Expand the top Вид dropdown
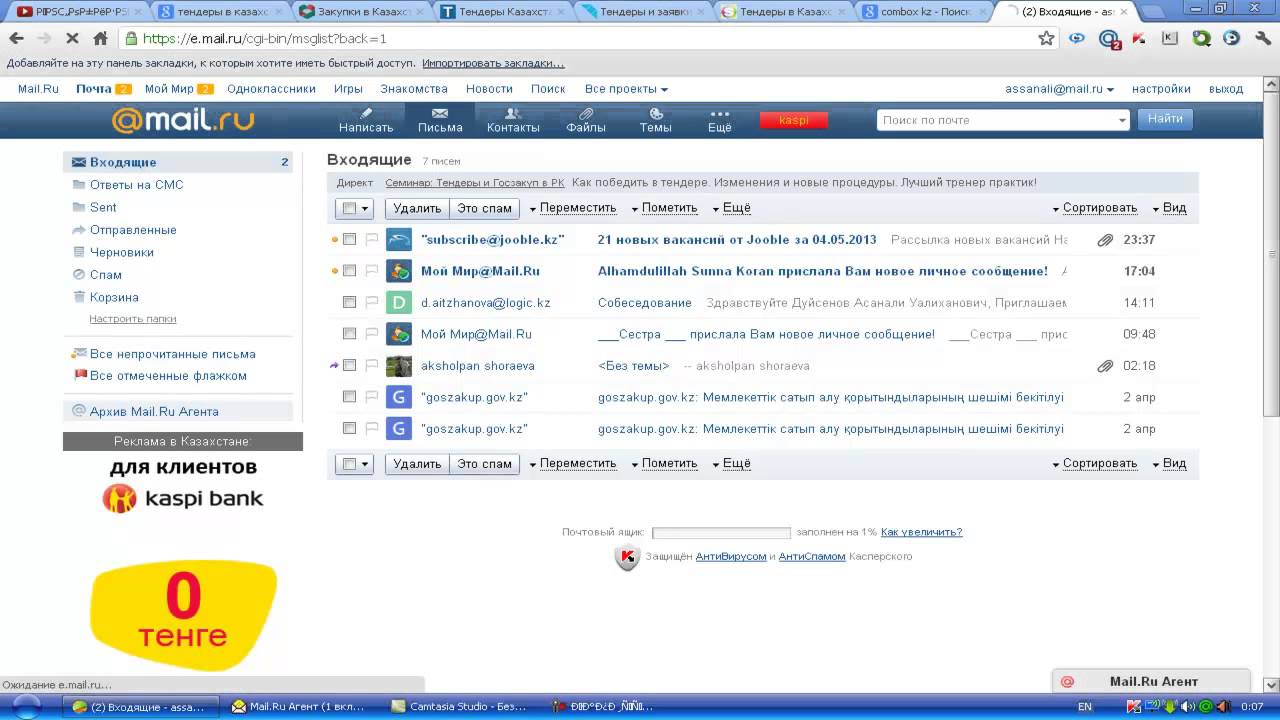This screenshot has width=1280, height=720. (1169, 208)
